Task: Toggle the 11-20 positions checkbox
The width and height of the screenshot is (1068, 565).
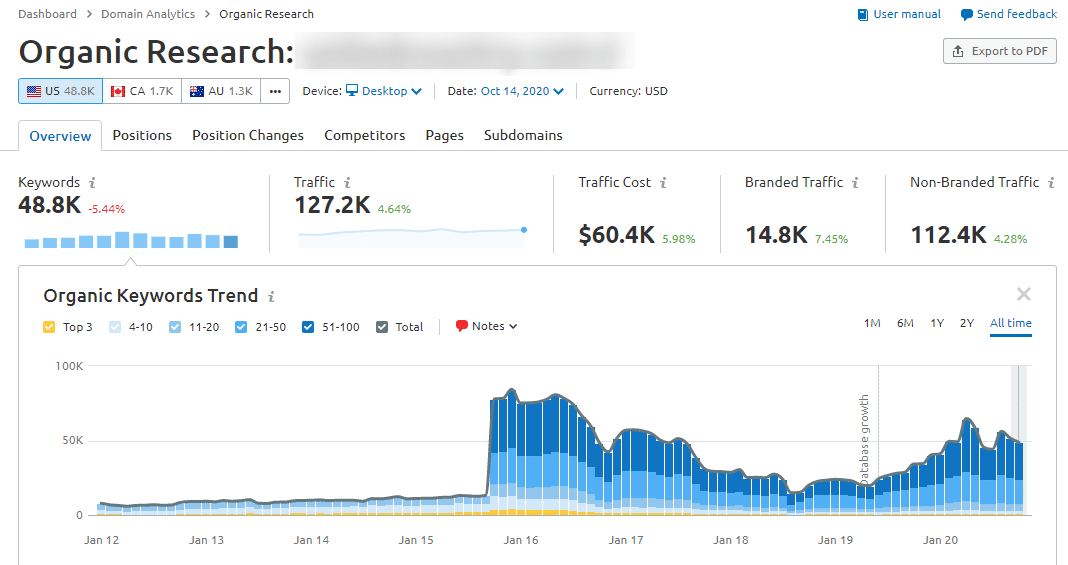Action: (x=175, y=327)
